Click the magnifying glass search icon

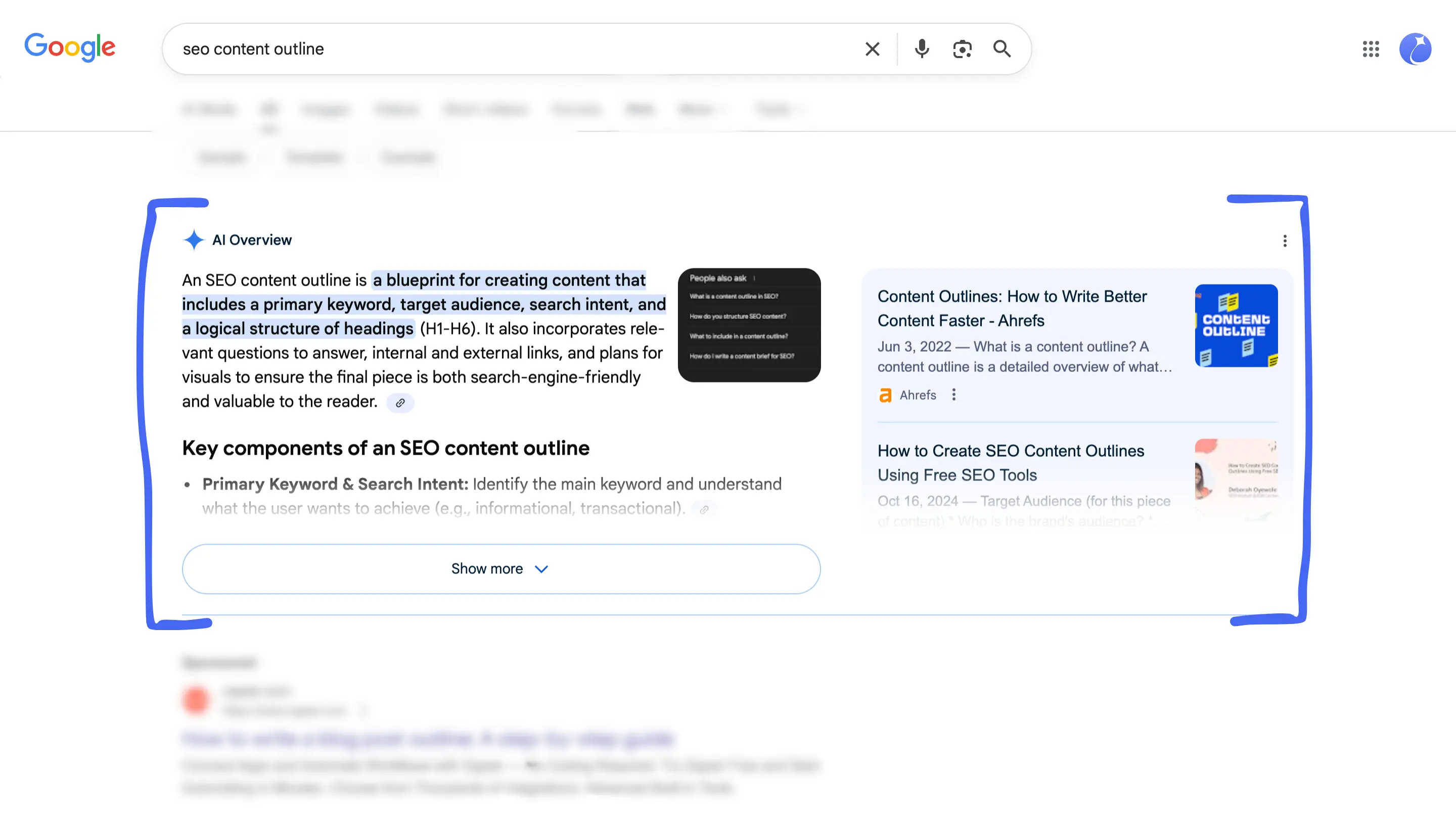click(1002, 49)
